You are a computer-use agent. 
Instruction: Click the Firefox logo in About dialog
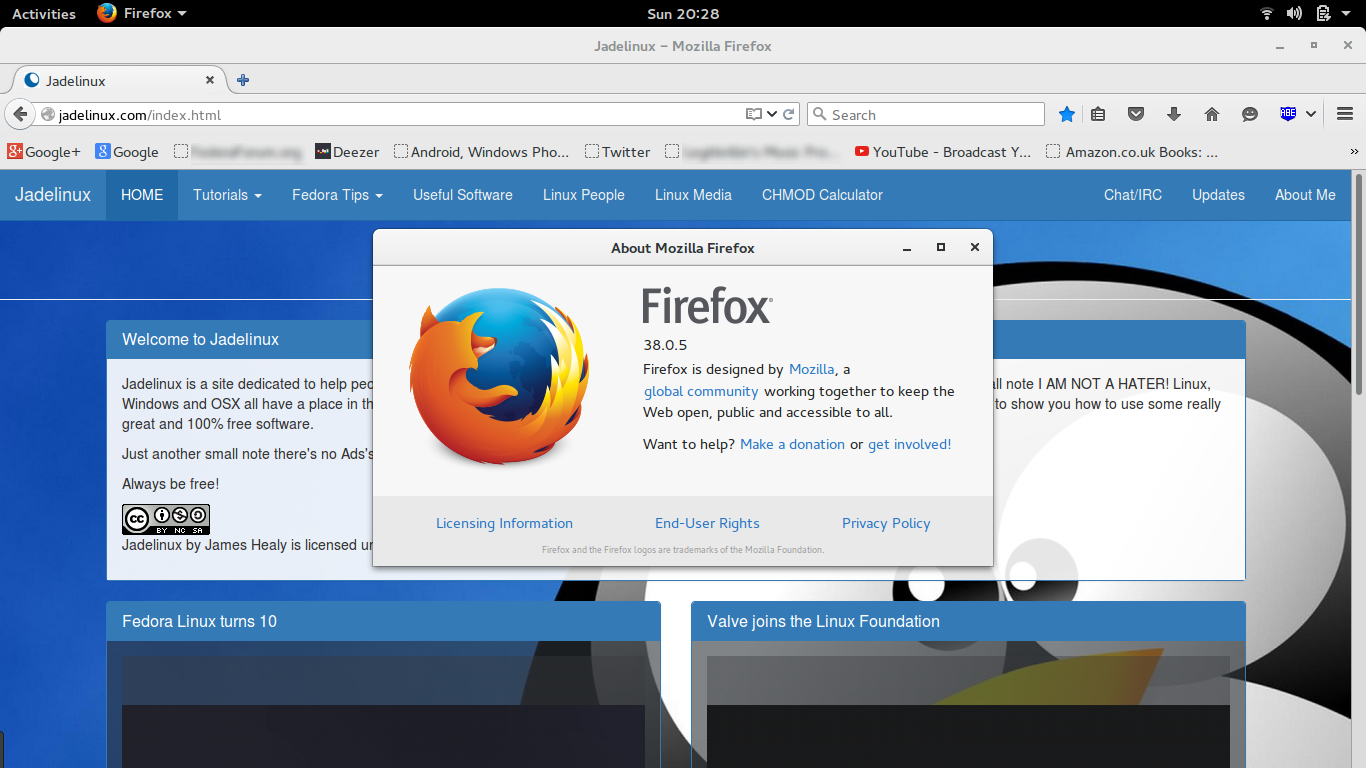coord(499,377)
